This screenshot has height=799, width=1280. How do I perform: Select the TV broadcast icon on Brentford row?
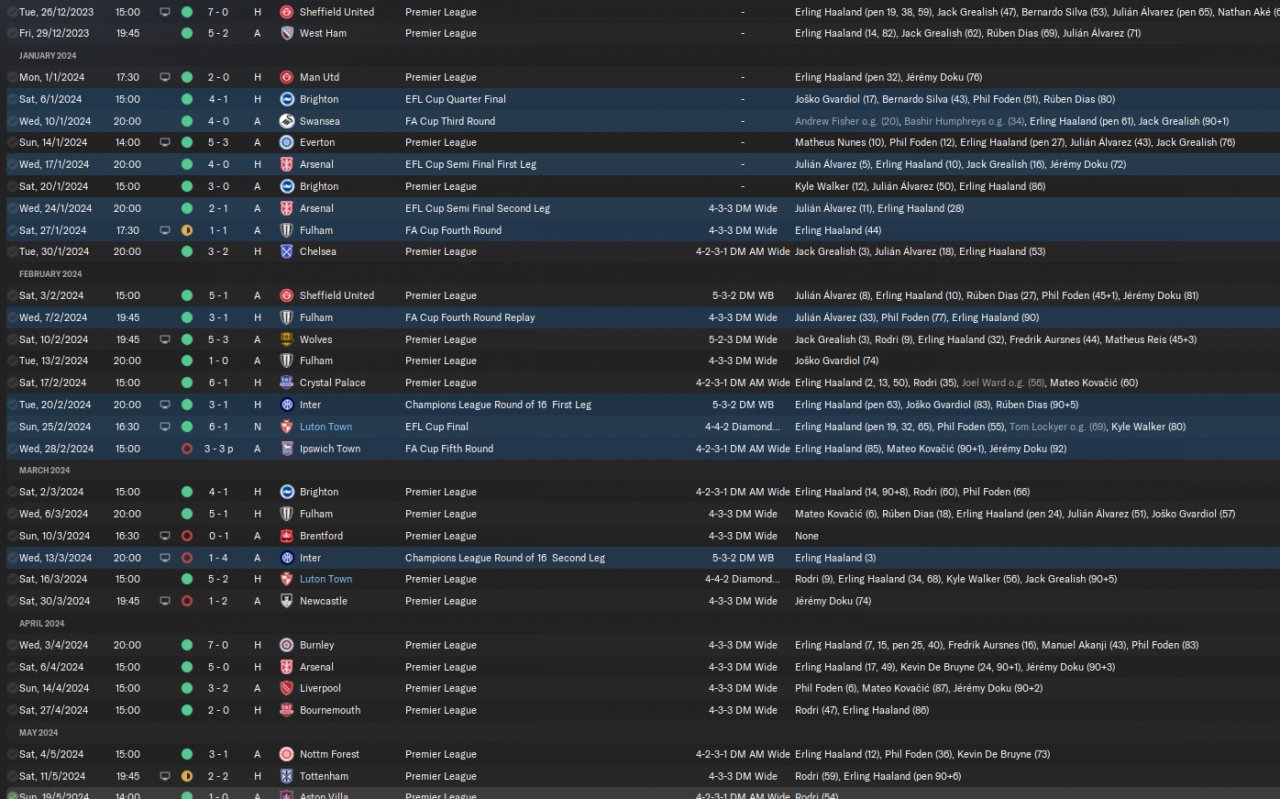click(x=165, y=535)
